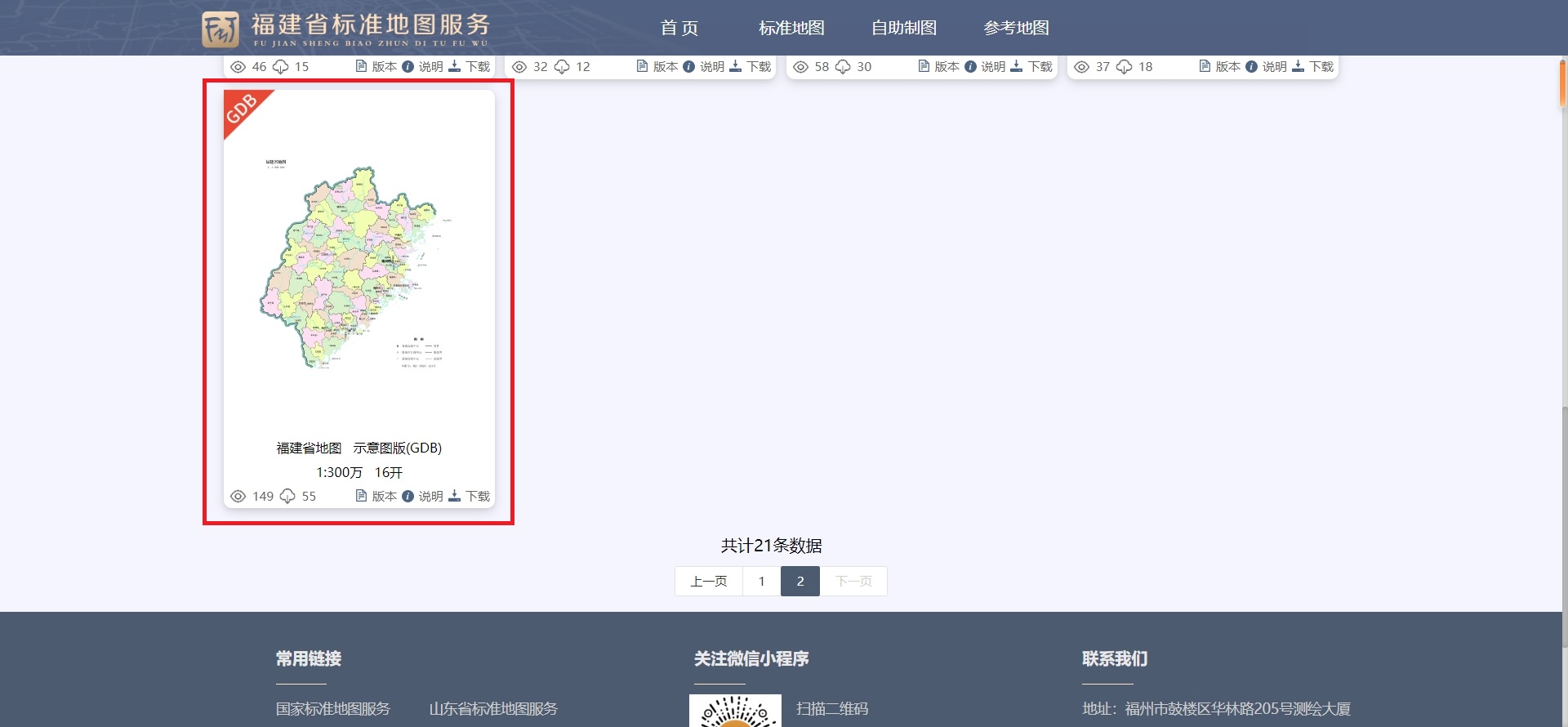Show 说明 on the card with 46 views
The image size is (1568, 727).
point(422,67)
